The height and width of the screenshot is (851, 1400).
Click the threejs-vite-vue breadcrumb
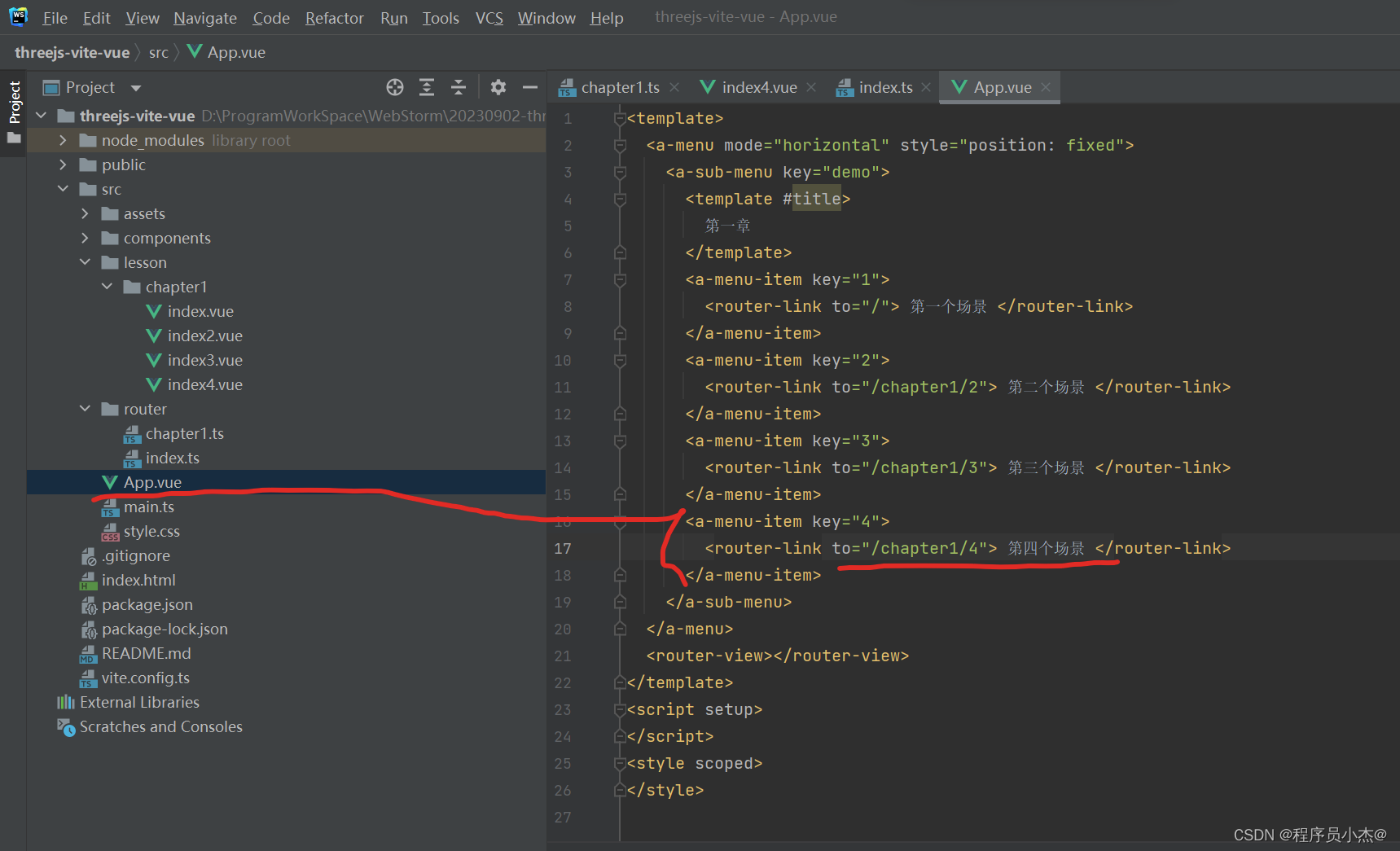click(72, 53)
